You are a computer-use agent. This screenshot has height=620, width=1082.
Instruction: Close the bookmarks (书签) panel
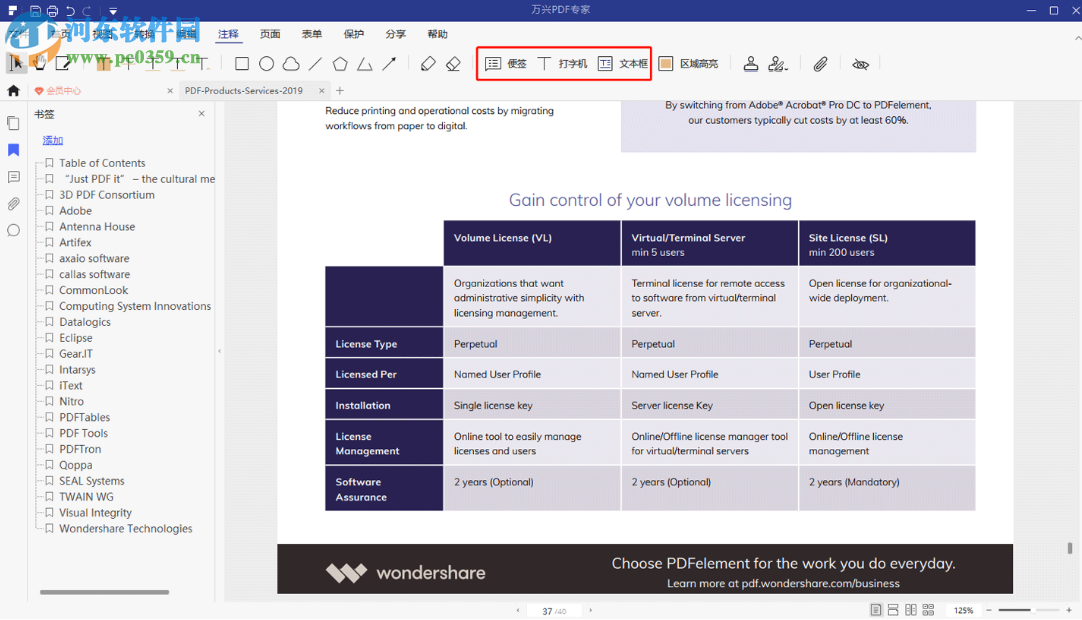pos(201,113)
